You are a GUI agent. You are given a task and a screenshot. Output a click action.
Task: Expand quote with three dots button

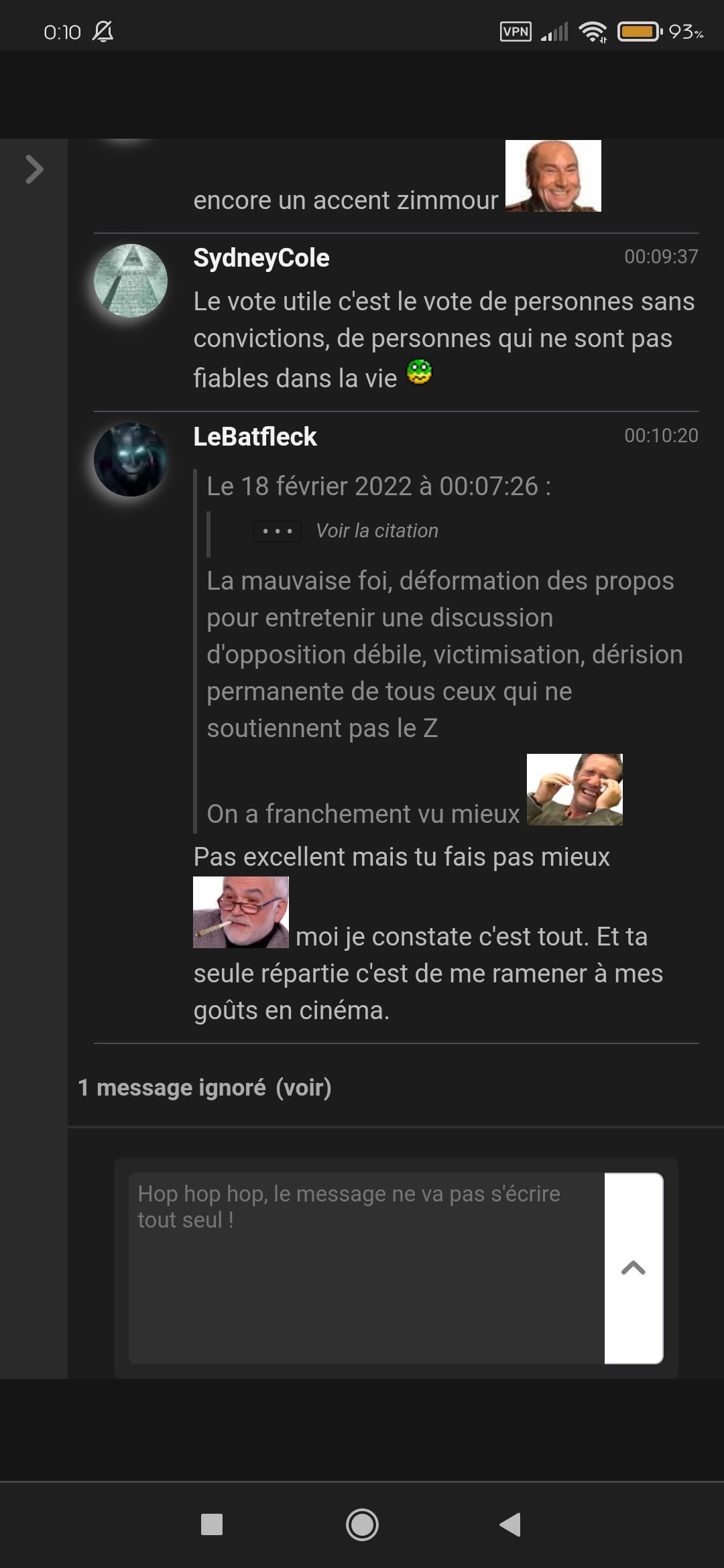pyautogui.click(x=278, y=531)
